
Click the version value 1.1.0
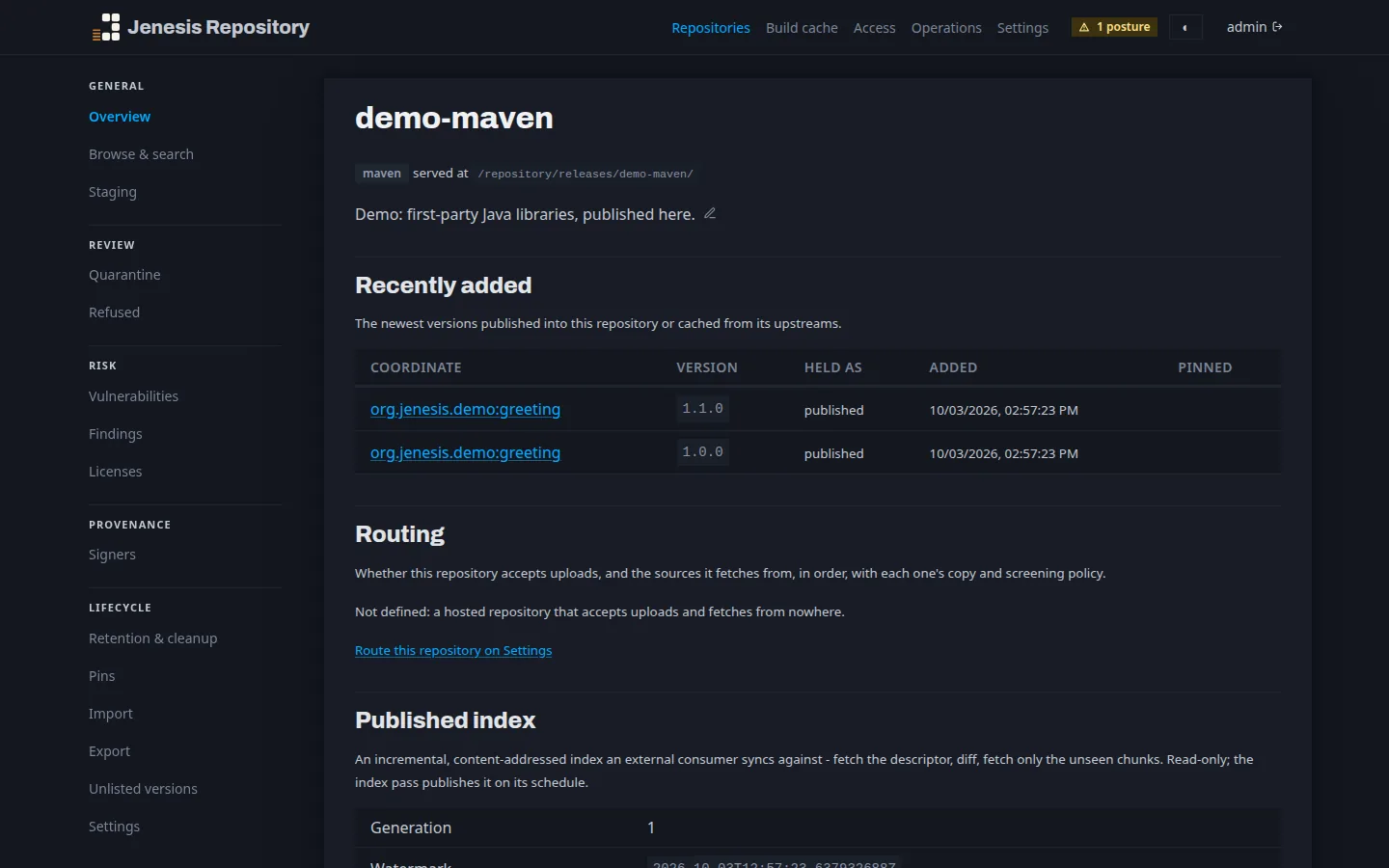tap(702, 409)
